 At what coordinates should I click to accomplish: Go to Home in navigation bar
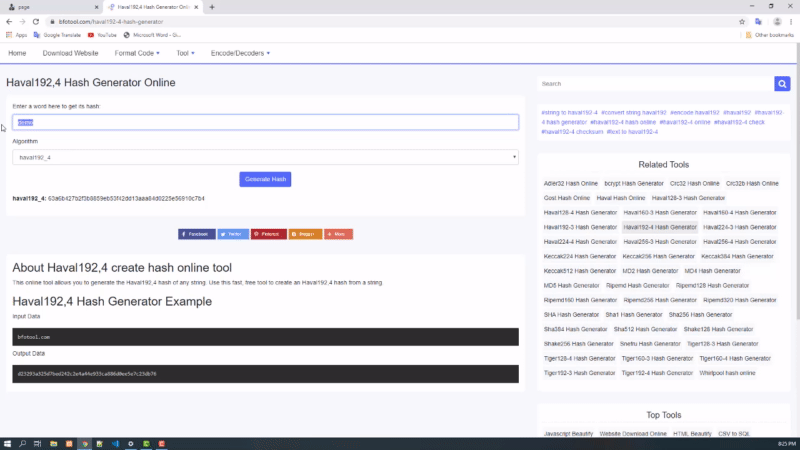tap(17, 53)
